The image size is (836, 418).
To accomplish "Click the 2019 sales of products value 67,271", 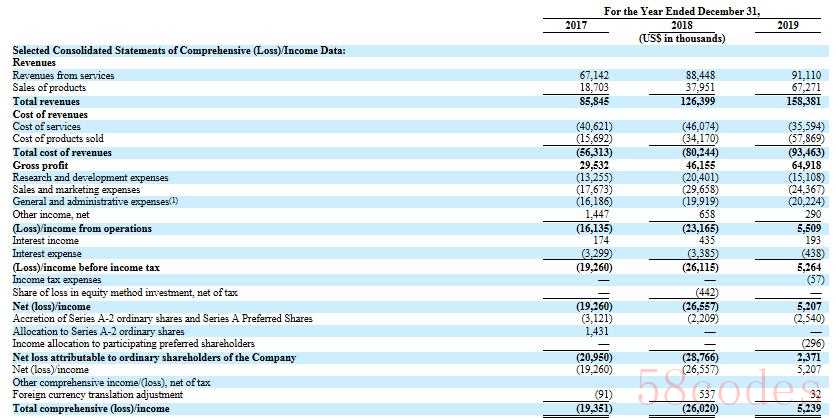I will (807, 88).
